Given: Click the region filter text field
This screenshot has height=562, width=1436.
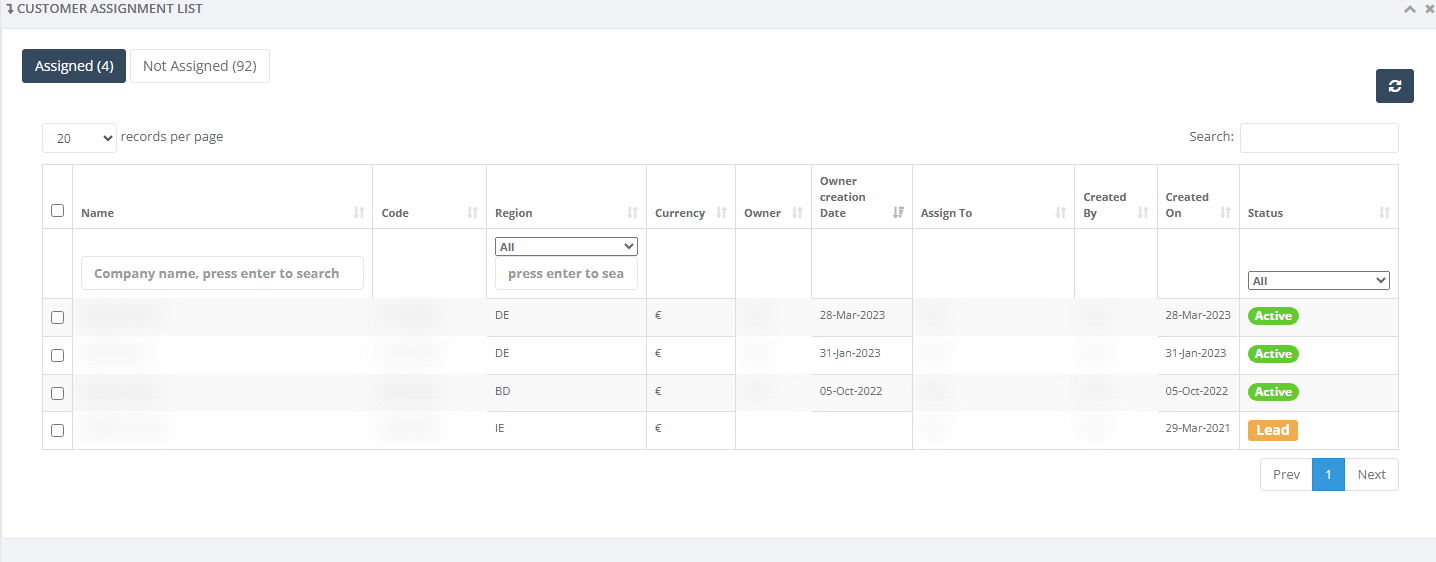Looking at the screenshot, I should (x=566, y=273).
